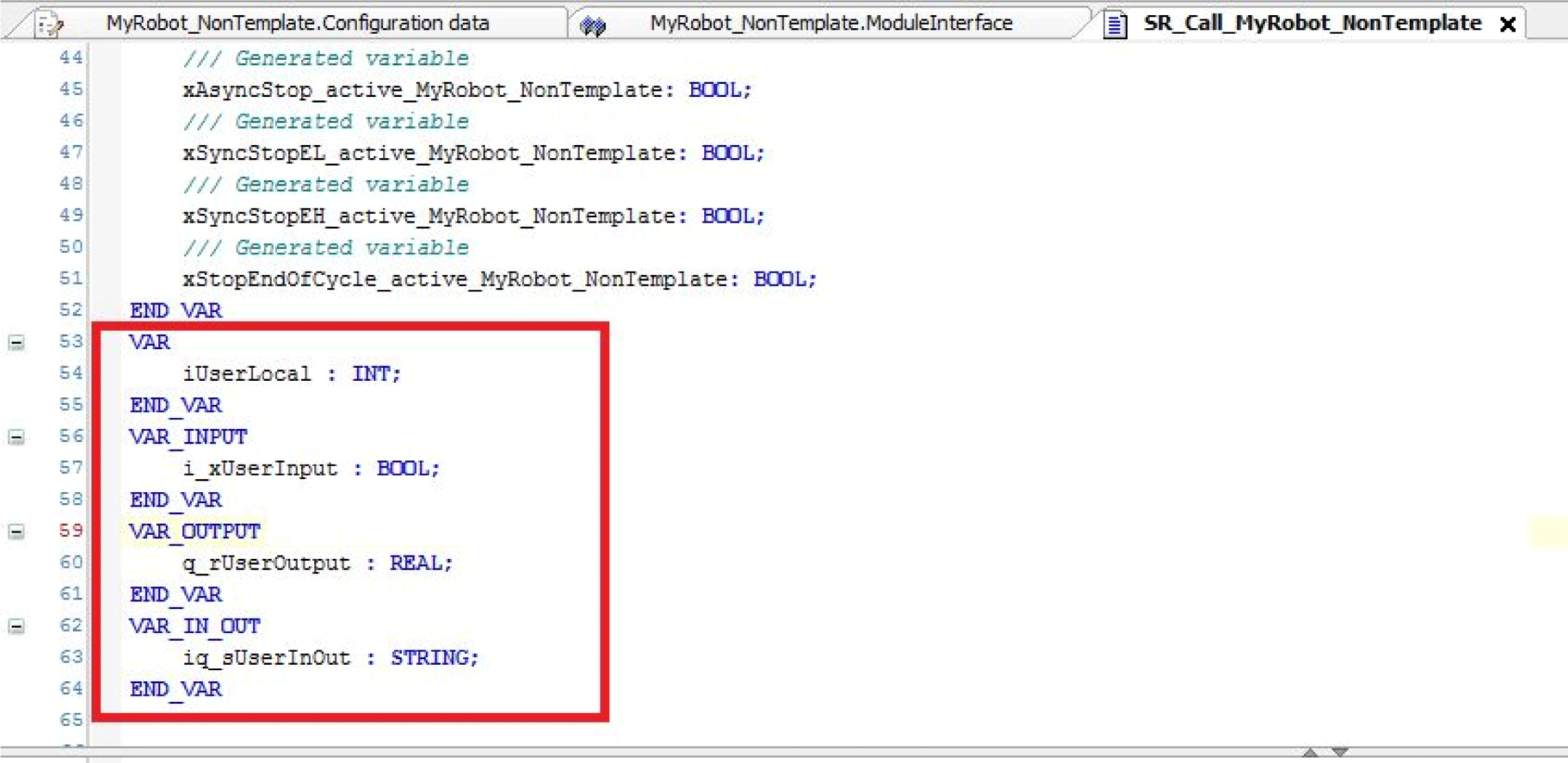This screenshot has height=763, width=1568.
Task: Collapse the VAR_IN_OUT block fold marker
Action: (17, 626)
